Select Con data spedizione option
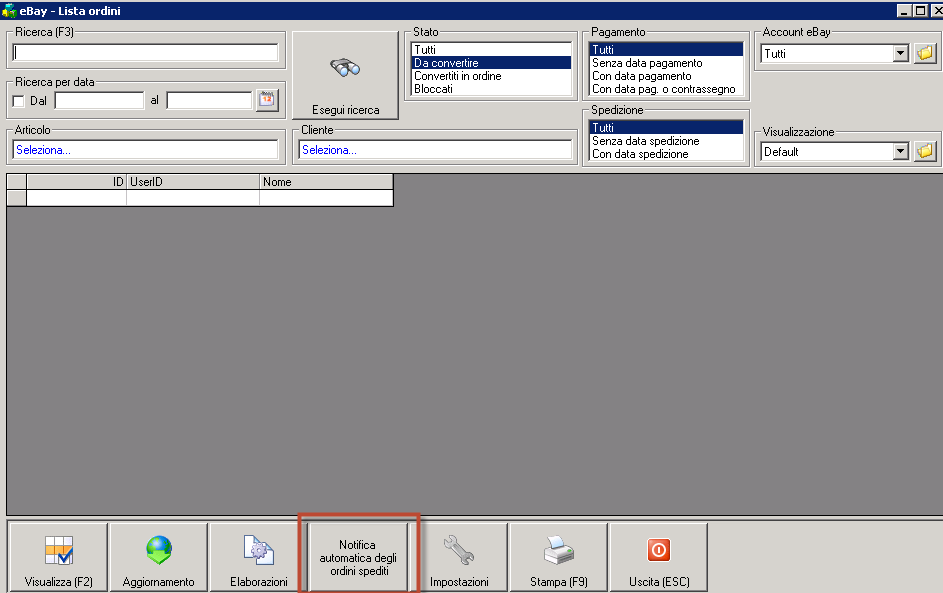The image size is (943, 593). (666, 154)
